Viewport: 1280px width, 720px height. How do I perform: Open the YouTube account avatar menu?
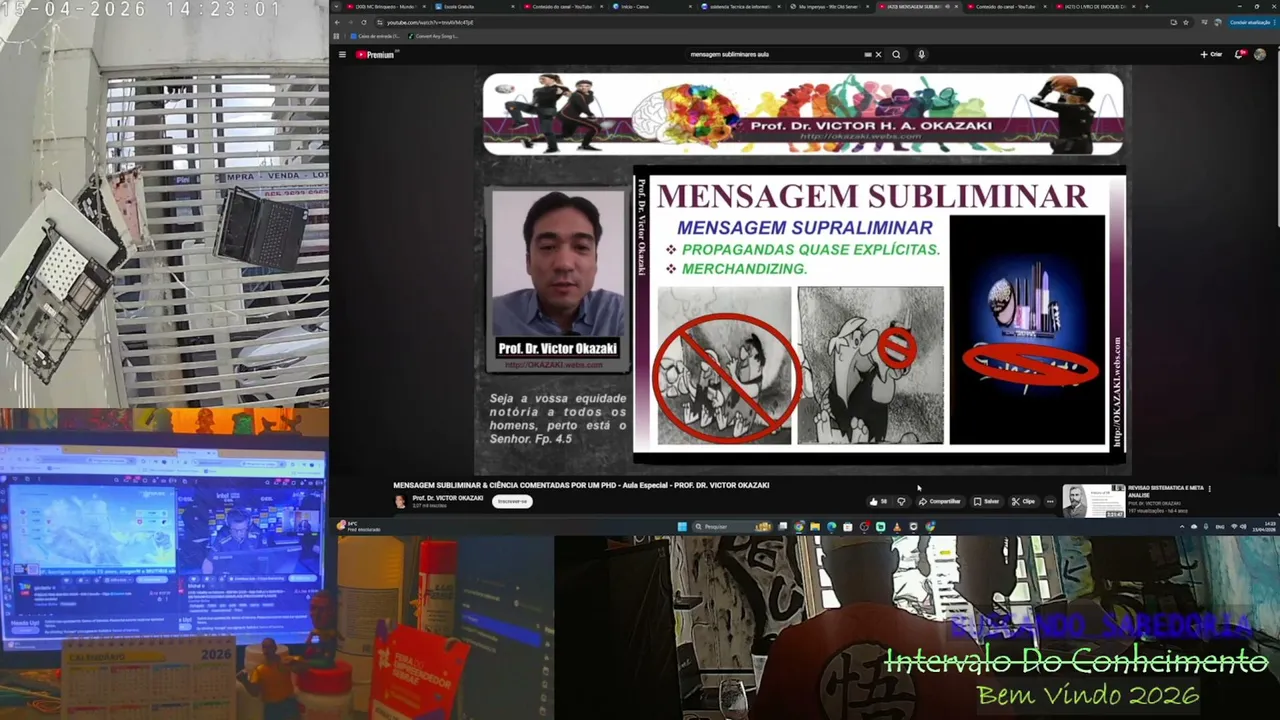[x=1260, y=55]
